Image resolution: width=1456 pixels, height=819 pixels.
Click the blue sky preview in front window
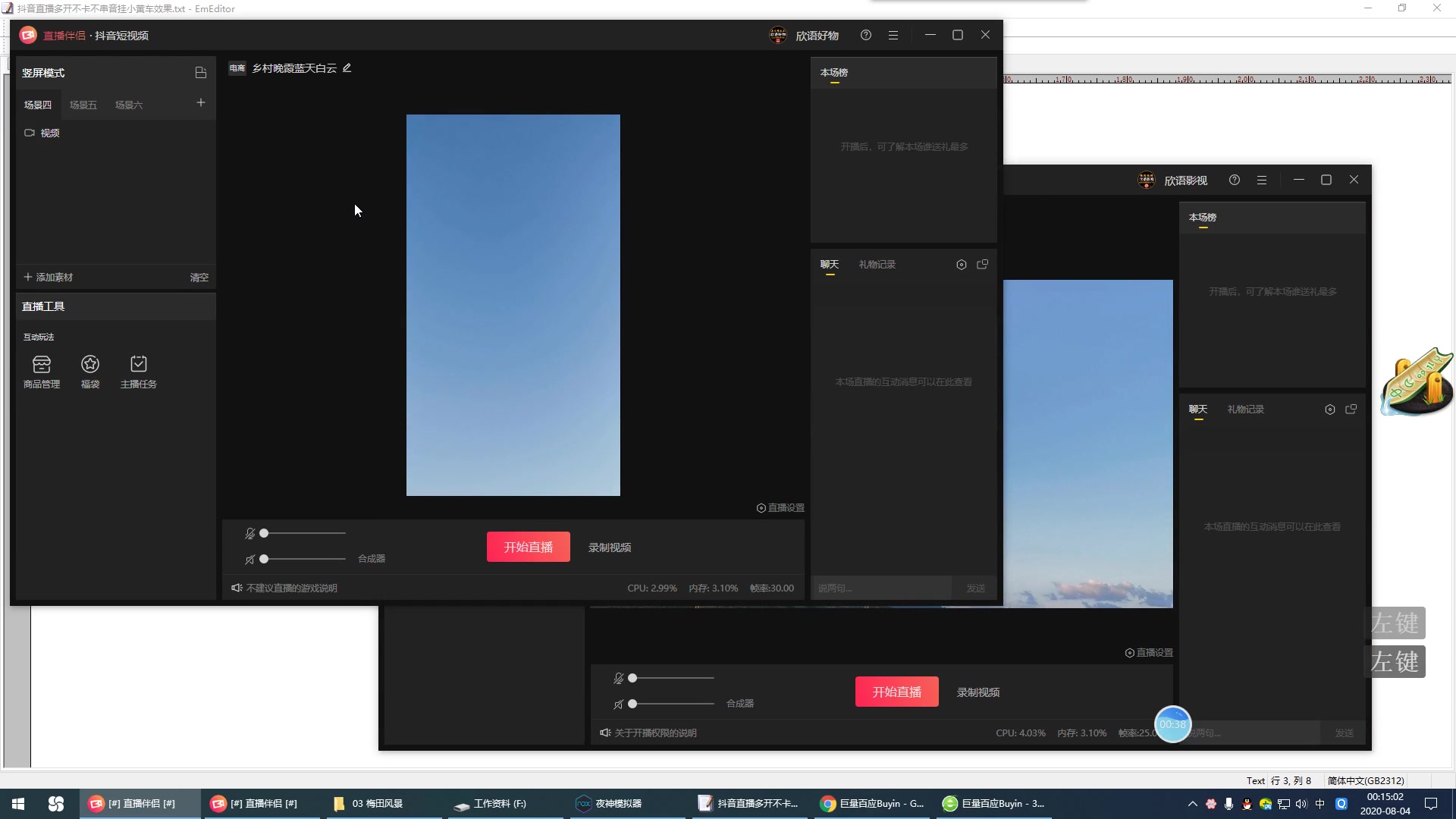513,306
